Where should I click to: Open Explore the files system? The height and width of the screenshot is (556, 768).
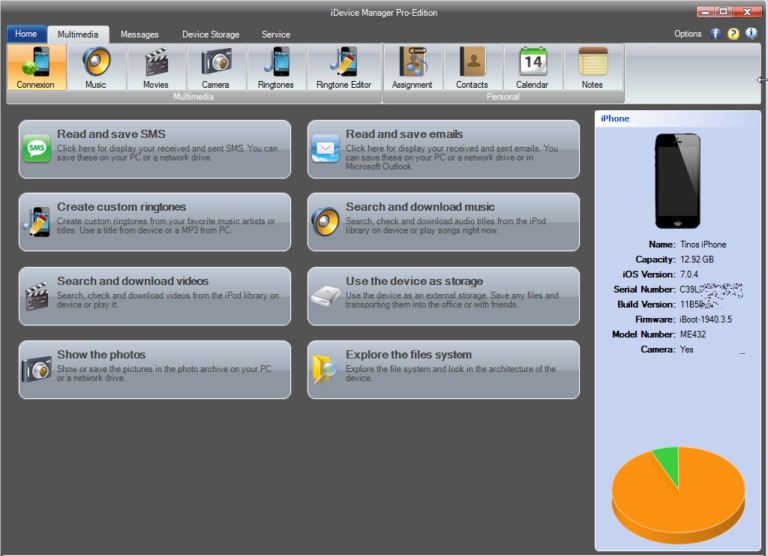click(443, 370)
